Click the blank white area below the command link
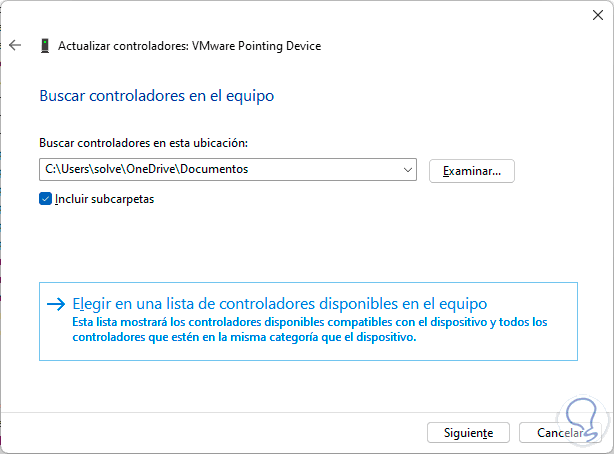 tap(300, 385)
